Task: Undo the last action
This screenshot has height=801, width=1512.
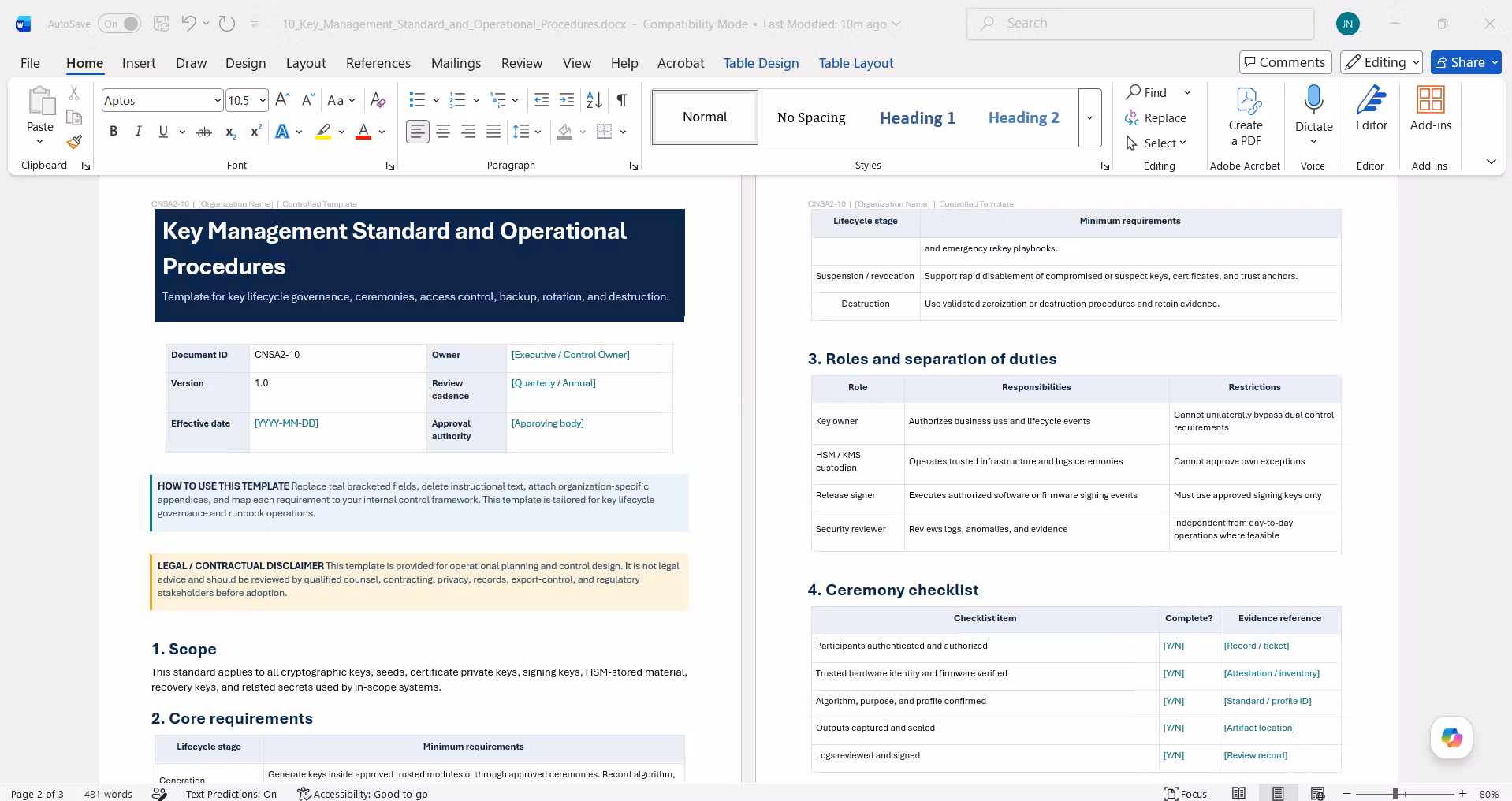Action: [188, 24]
